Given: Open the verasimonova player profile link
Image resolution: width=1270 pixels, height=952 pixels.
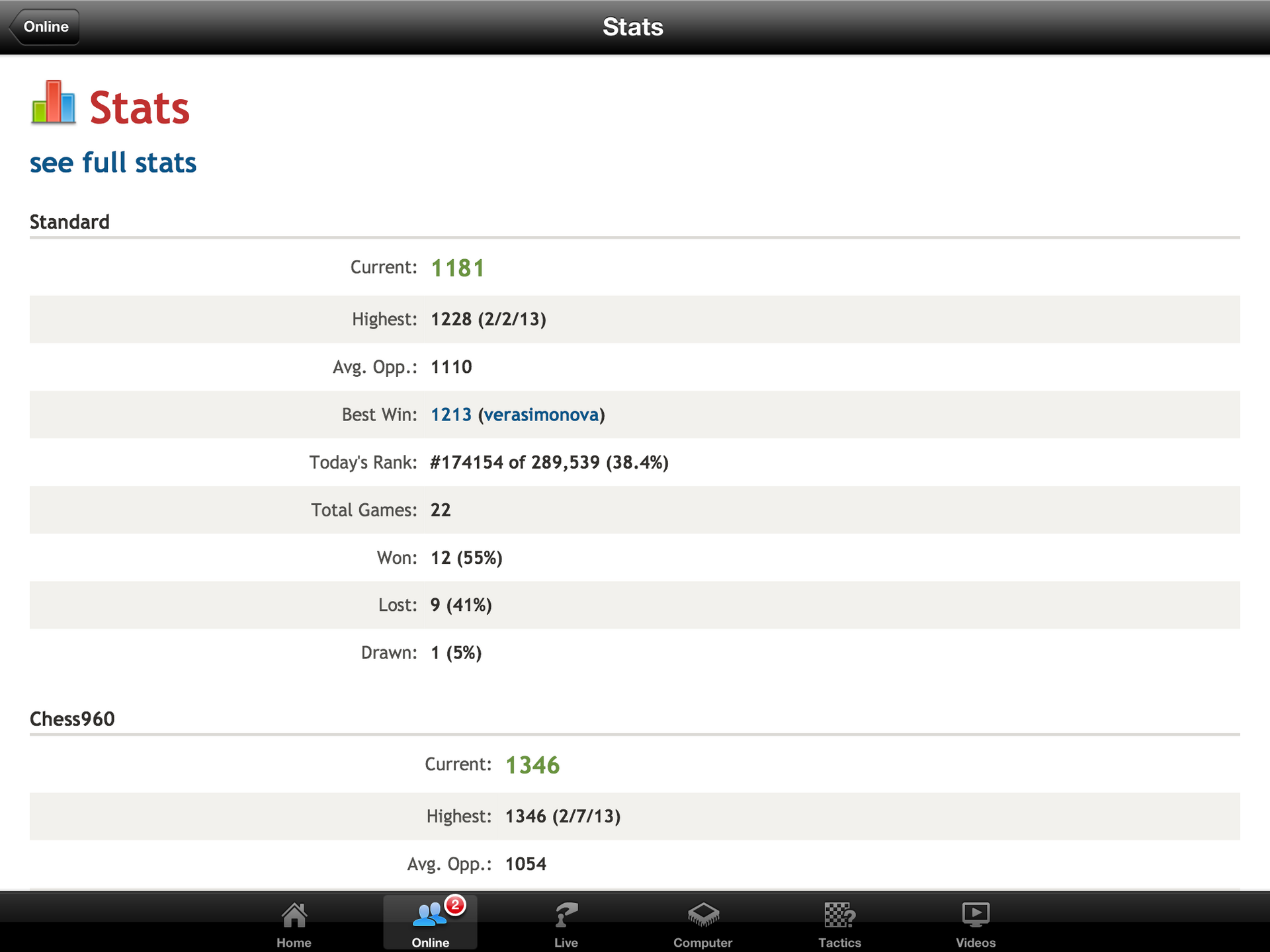Looking at the screenshot, I should 541,415.
